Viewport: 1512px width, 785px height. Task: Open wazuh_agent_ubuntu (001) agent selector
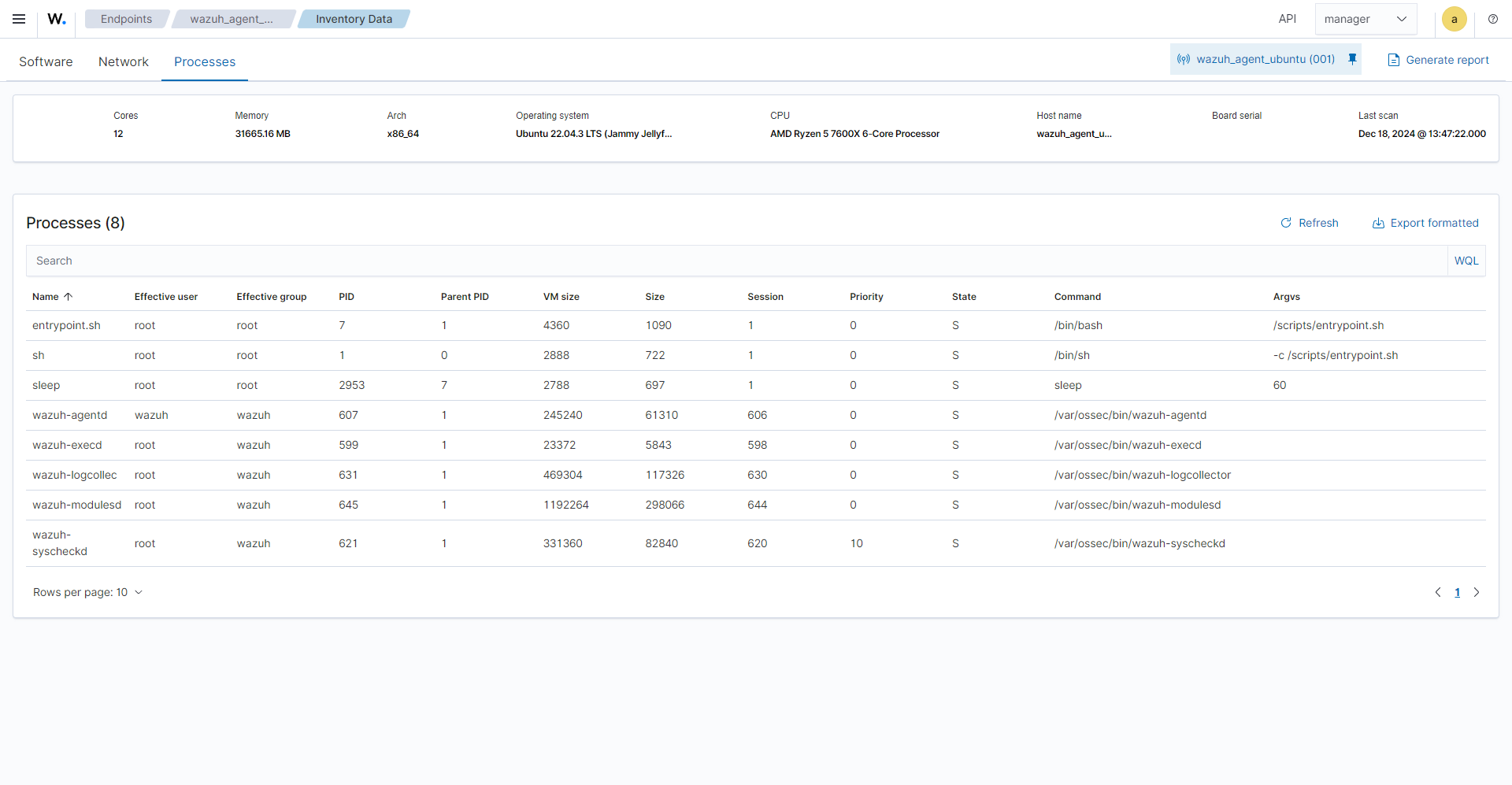pos(1266,59)
